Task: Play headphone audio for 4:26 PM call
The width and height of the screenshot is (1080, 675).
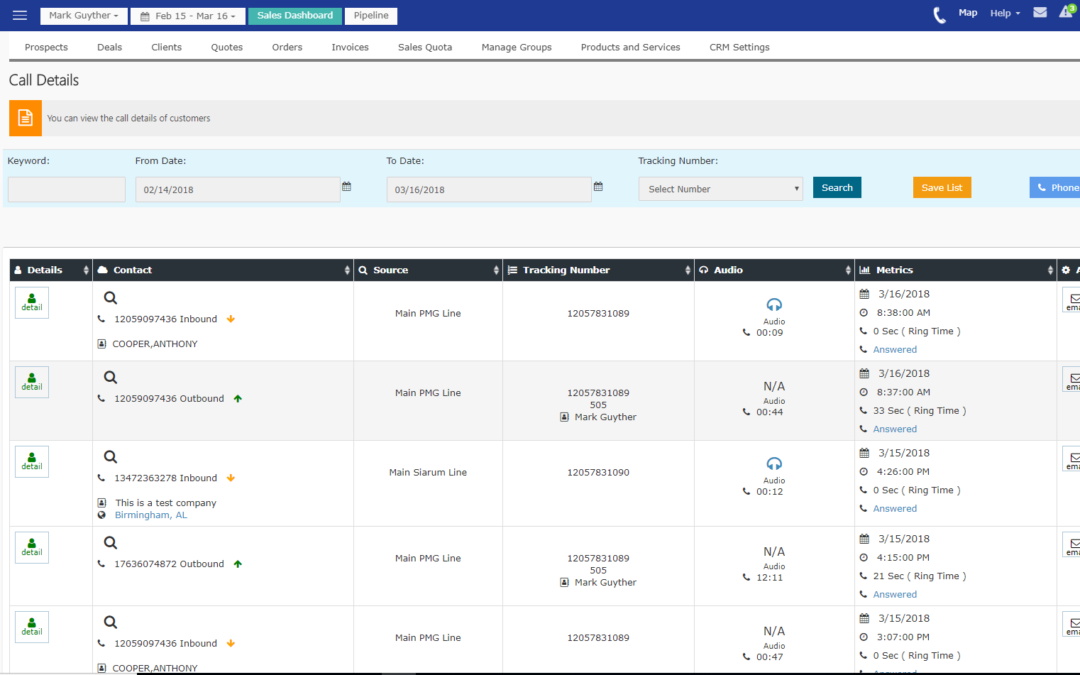Action: pyautogui.click(x=774, y=464)
